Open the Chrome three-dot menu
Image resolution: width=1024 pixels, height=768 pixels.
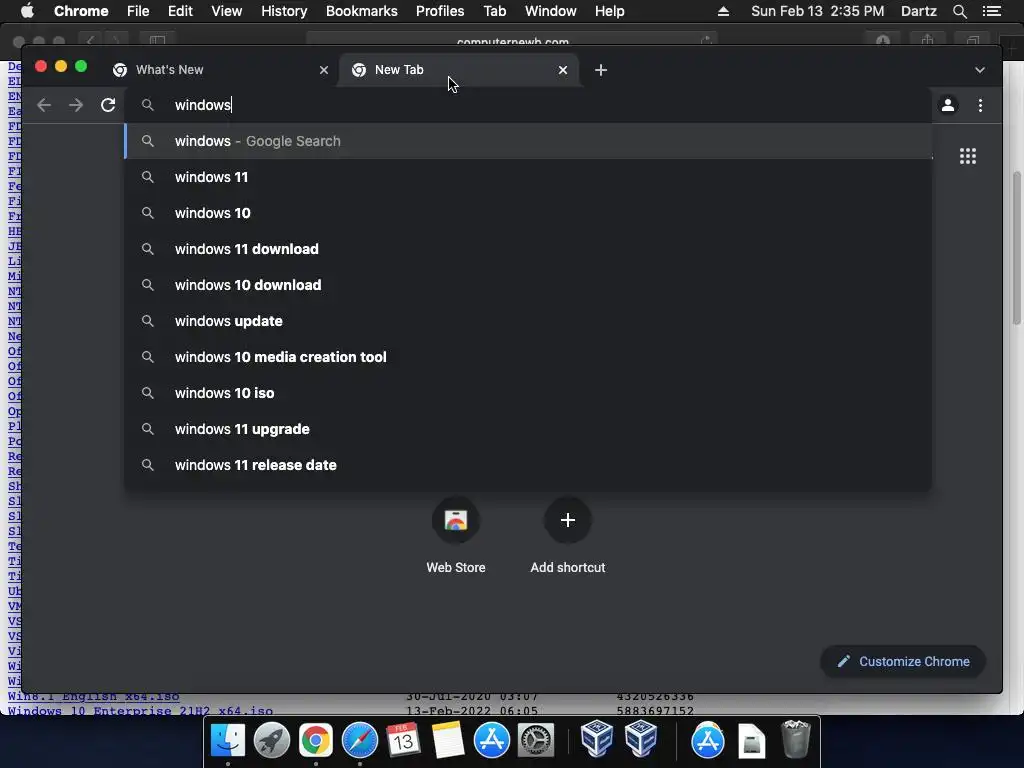coord(980,105)
